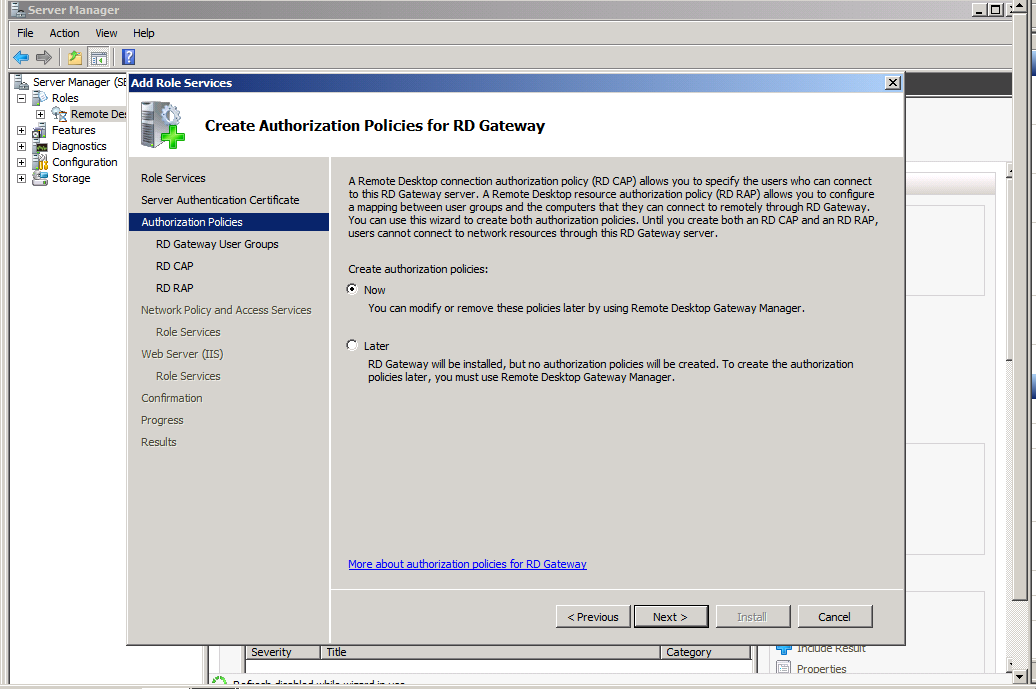This screenshot has height=689, width=1036.
Task: Click the Confirmation step label
Action: (x=172, y=398)
